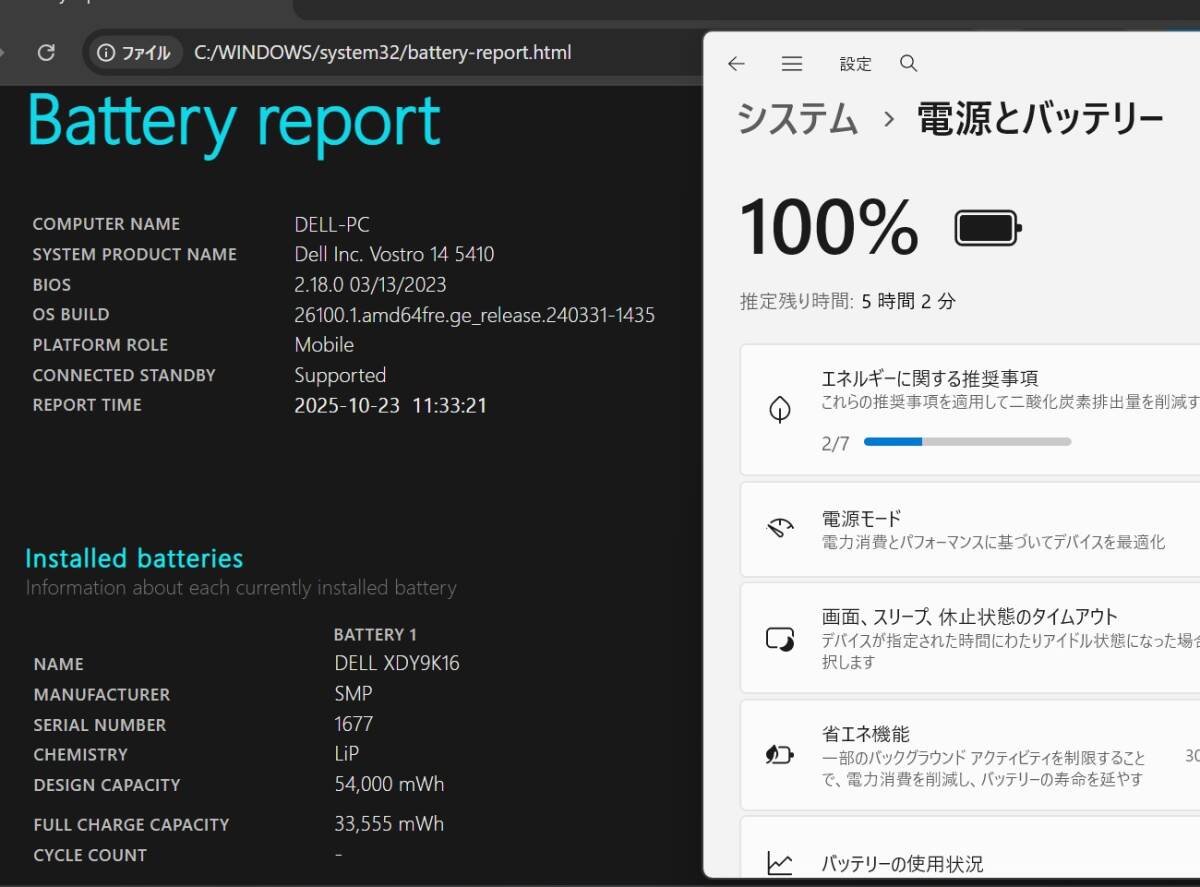Click the バッテリーの使用状況 chart icon
1200x887 pixels.
781,863
